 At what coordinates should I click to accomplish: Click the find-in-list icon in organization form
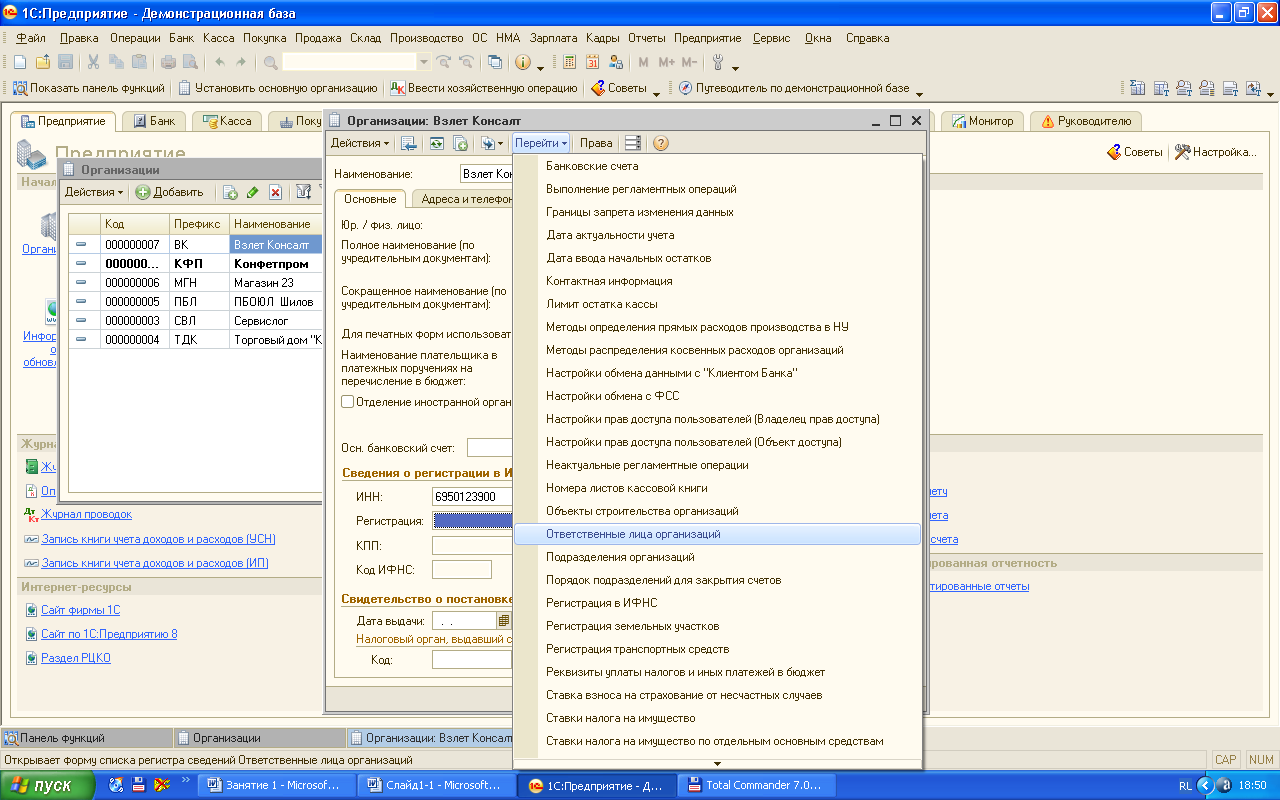(409, 143)
